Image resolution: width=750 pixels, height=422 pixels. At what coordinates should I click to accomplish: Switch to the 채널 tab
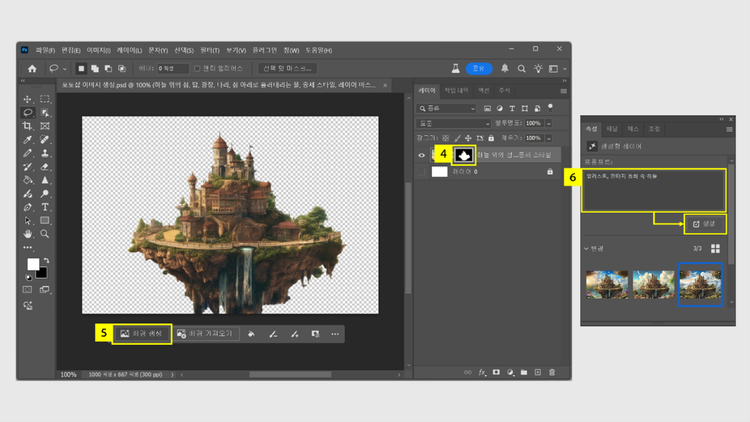612,129
